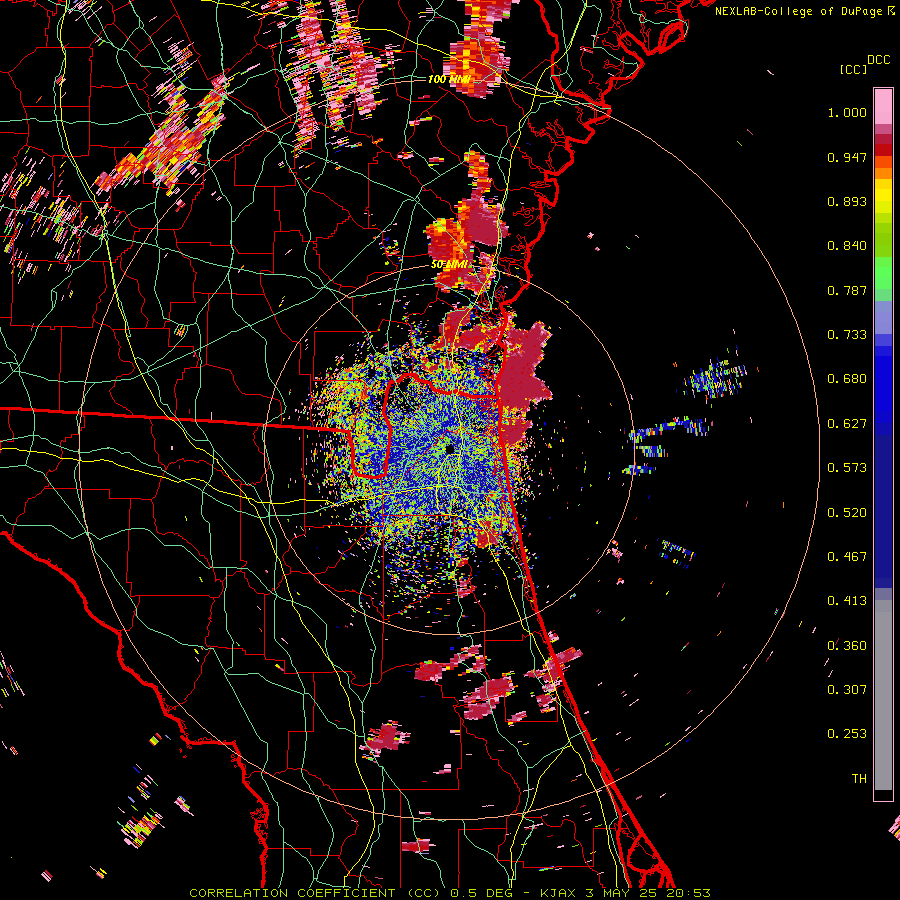Click the black radar site dot at center
This screenshot has height=900, width=900.
pyautogui.click(x=450, y=448)
